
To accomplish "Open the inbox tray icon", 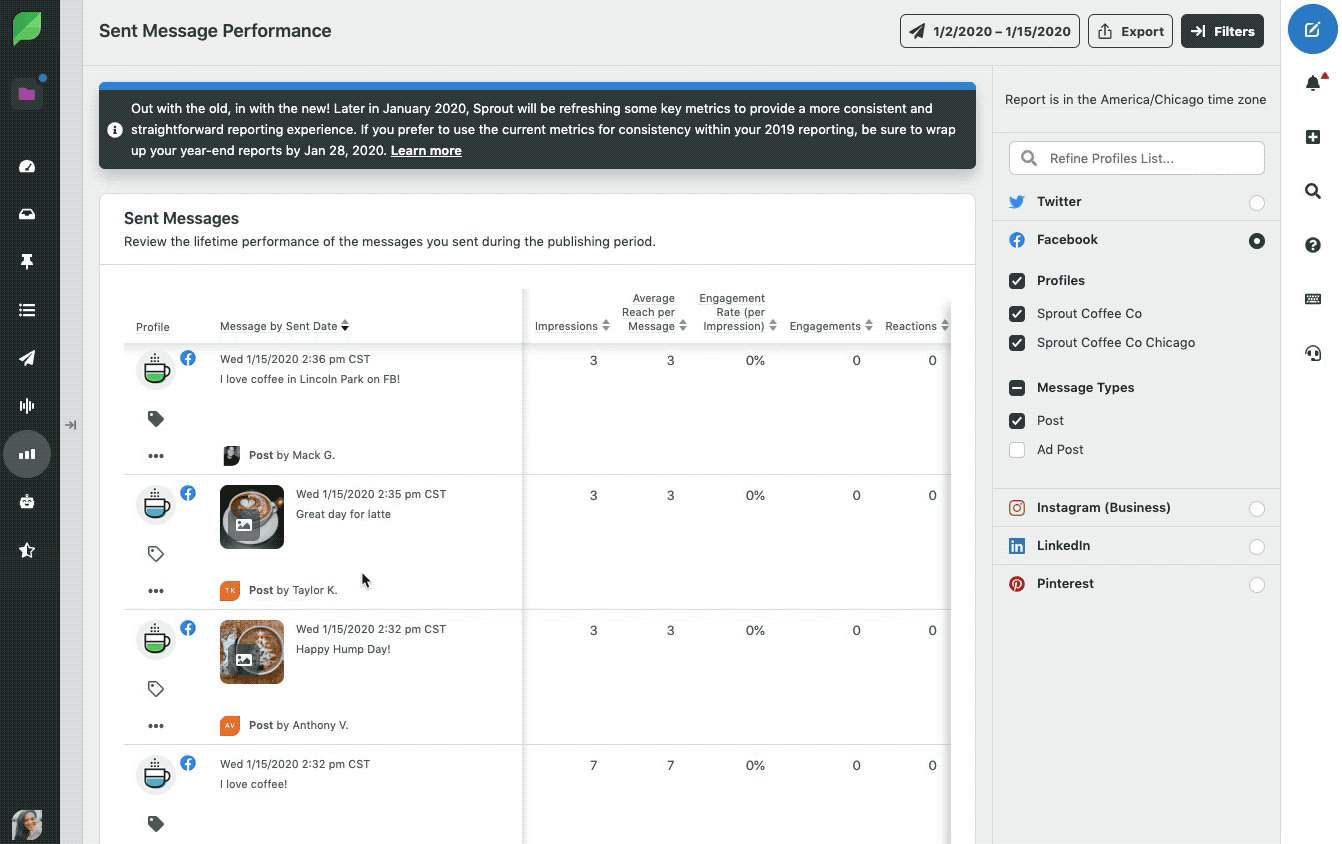I will (27, 214).
